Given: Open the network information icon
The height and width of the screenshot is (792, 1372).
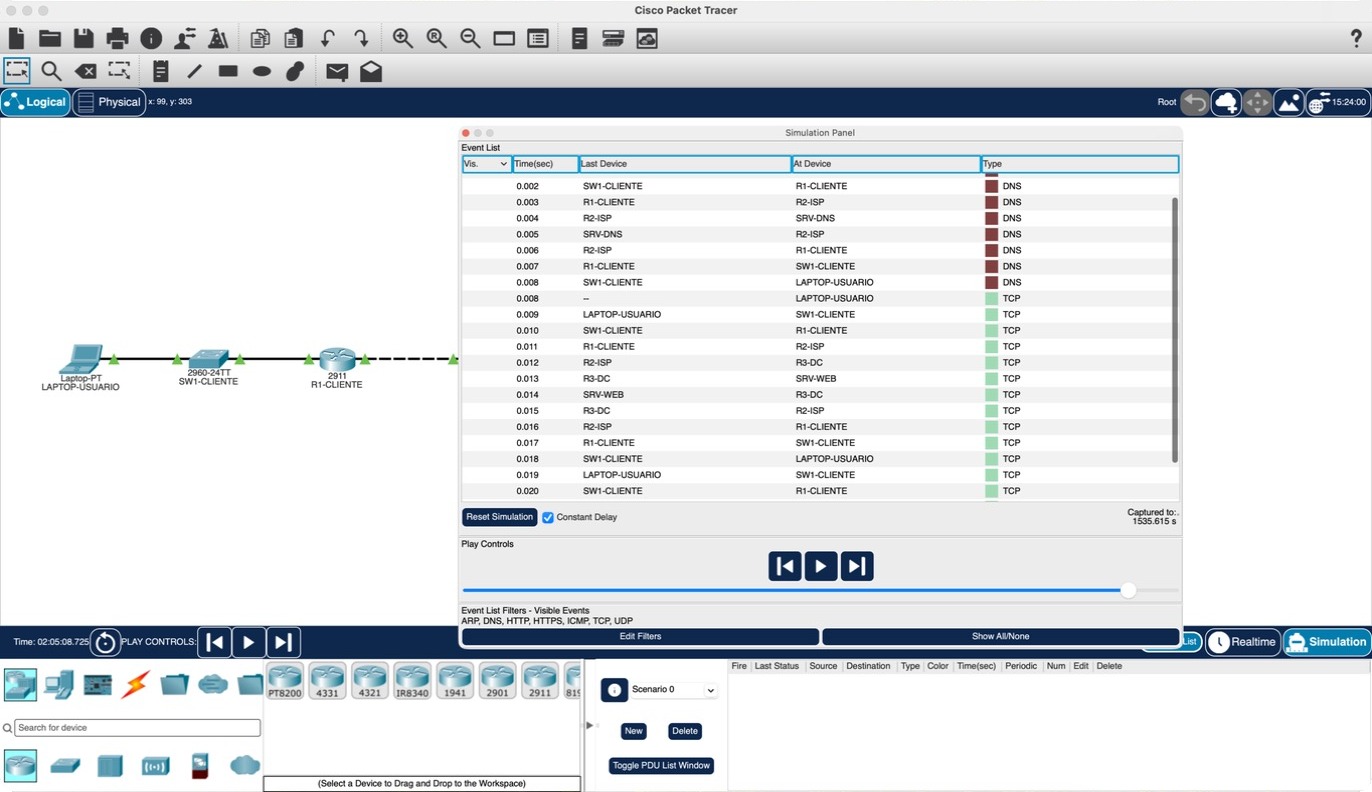Looking at the screenshot, I should pyautogui.click(x=151, y=39).
